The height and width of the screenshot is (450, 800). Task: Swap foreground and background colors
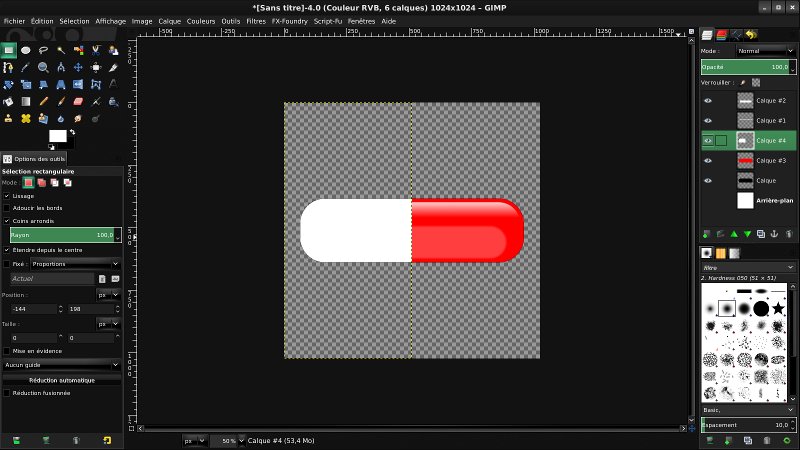click(x=72, y=132)
